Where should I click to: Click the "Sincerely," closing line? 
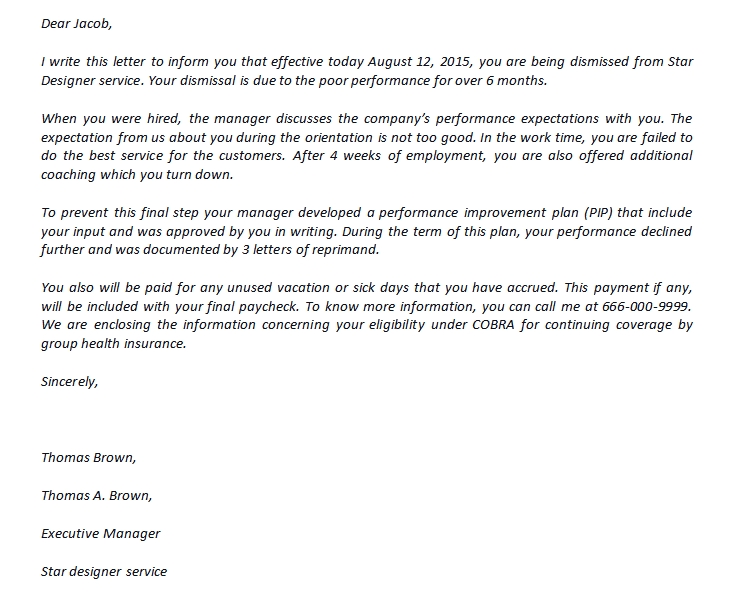click(x=70, y=381)
